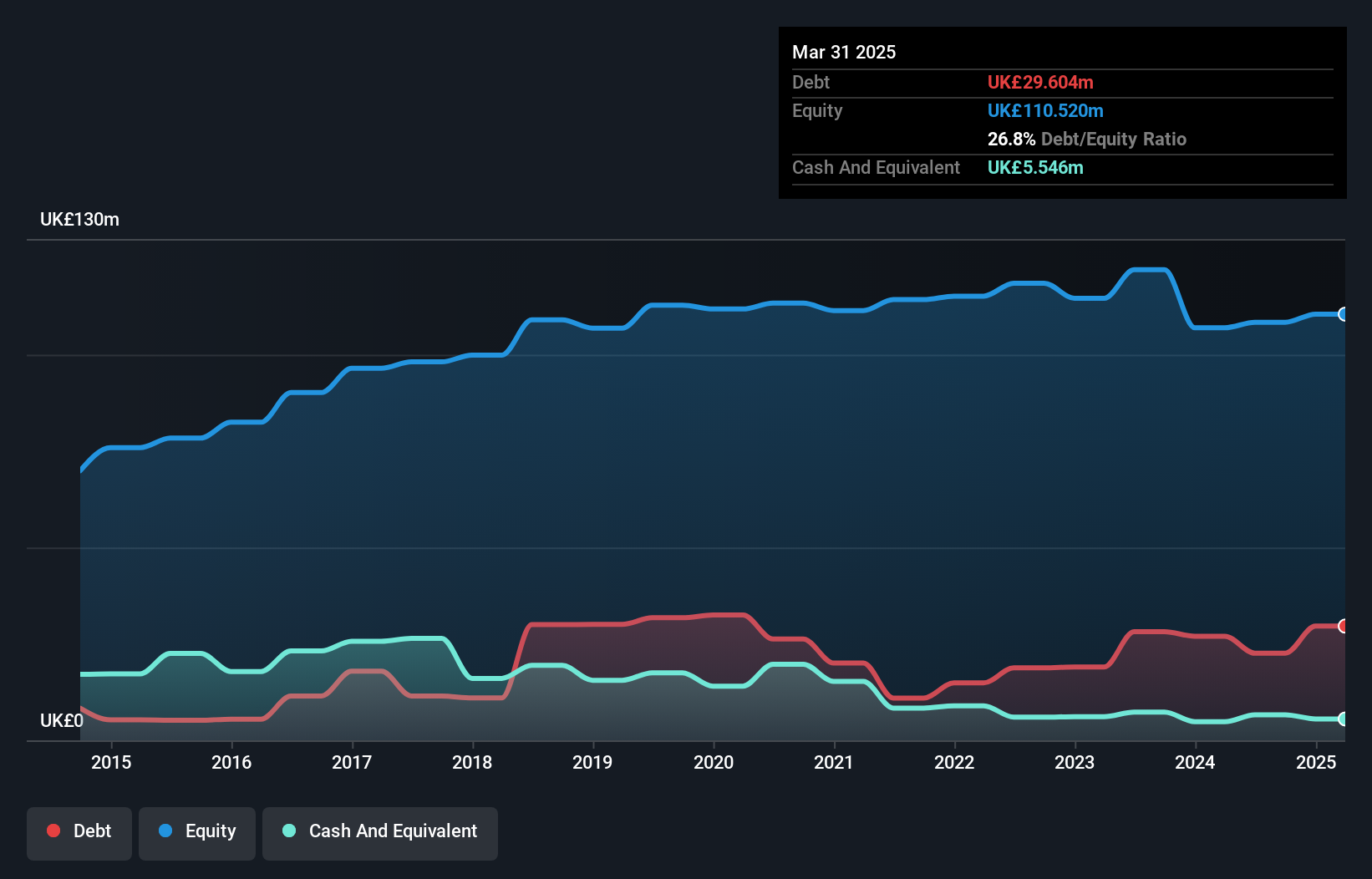Select the red Debt endpoint marker
This screenshot has height=879, width=1372.
pyautogui.click(x=1343, y=626)
